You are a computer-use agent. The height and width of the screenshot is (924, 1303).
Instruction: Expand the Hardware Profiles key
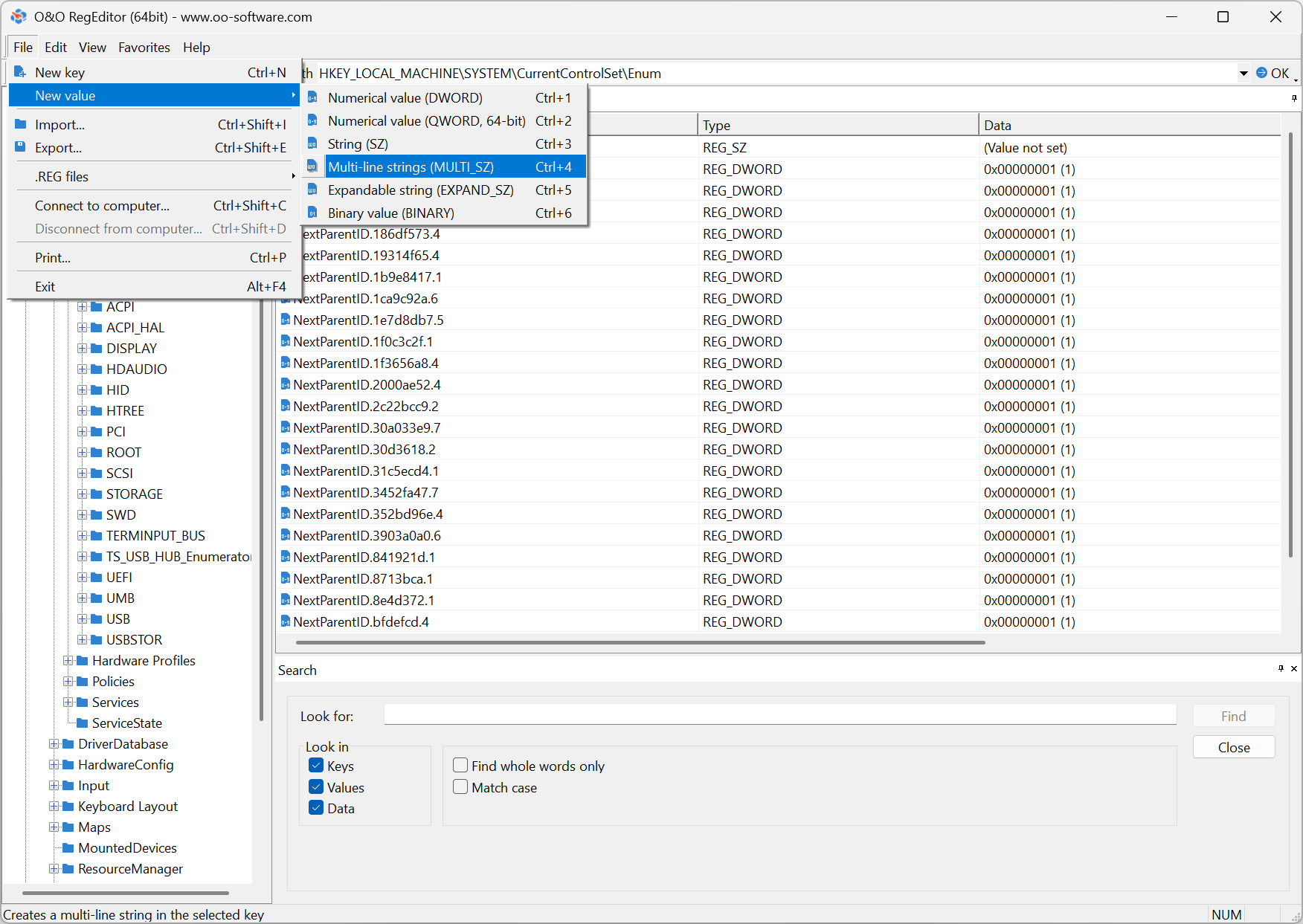[68, 661]
